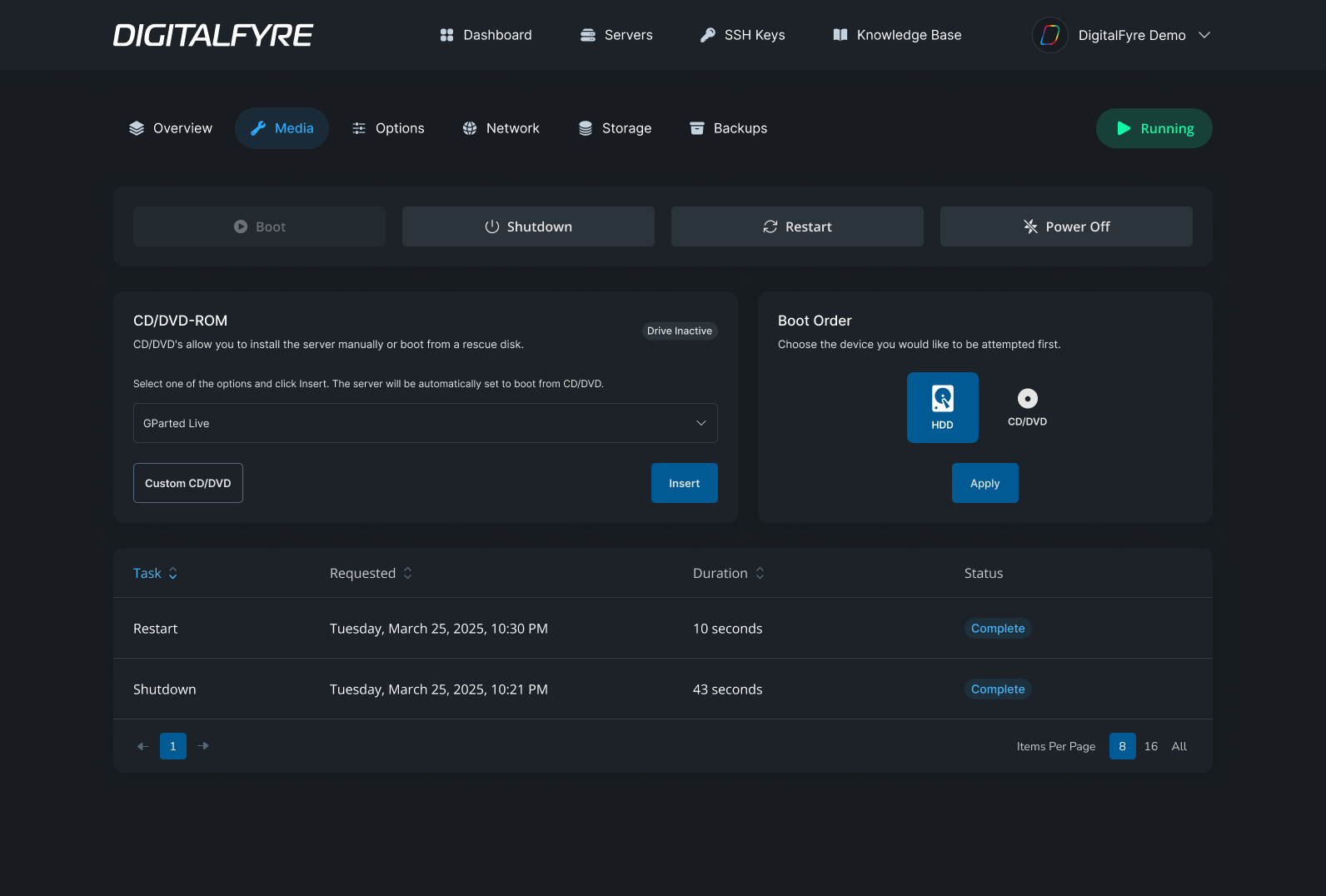Click the Drive Inactive badge

[x=680, y=331]
